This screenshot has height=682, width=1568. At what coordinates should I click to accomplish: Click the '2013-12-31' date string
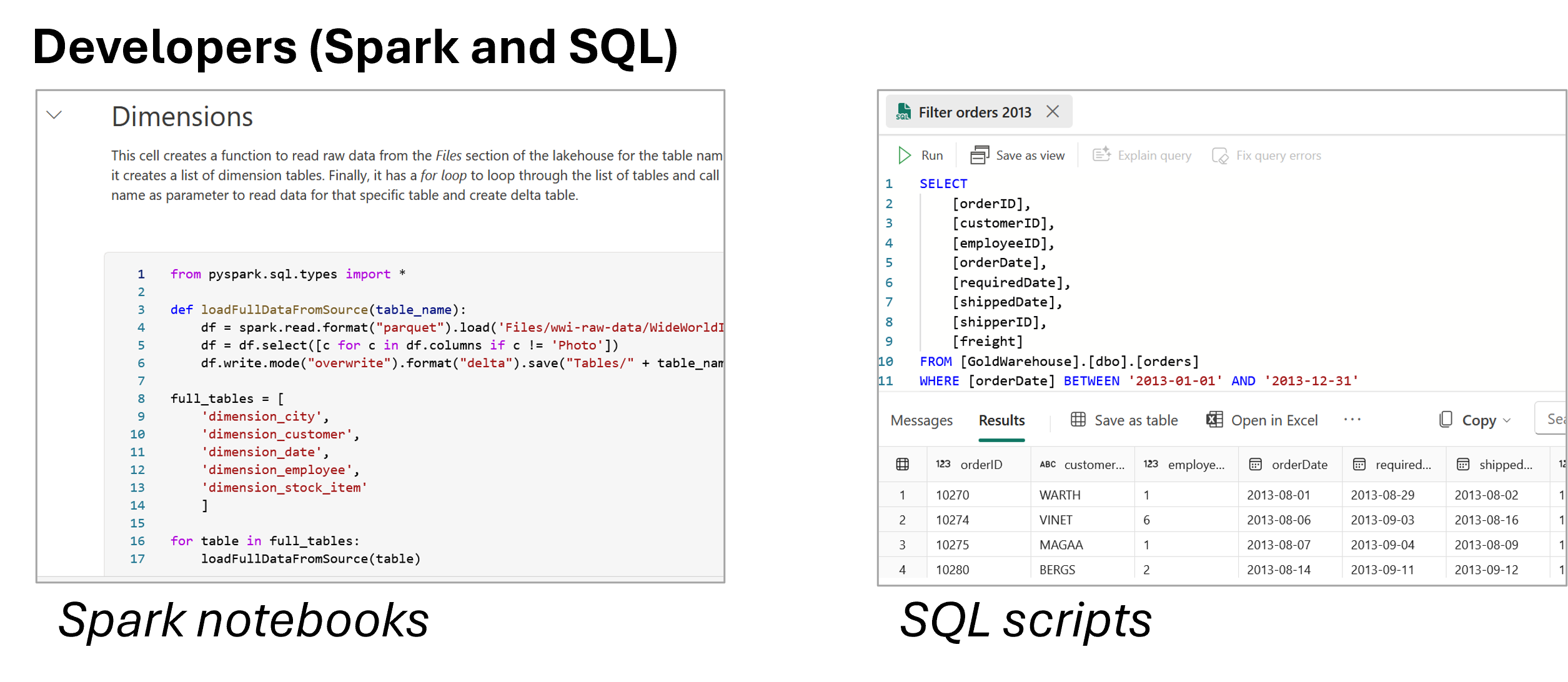tap(1311, 381)
